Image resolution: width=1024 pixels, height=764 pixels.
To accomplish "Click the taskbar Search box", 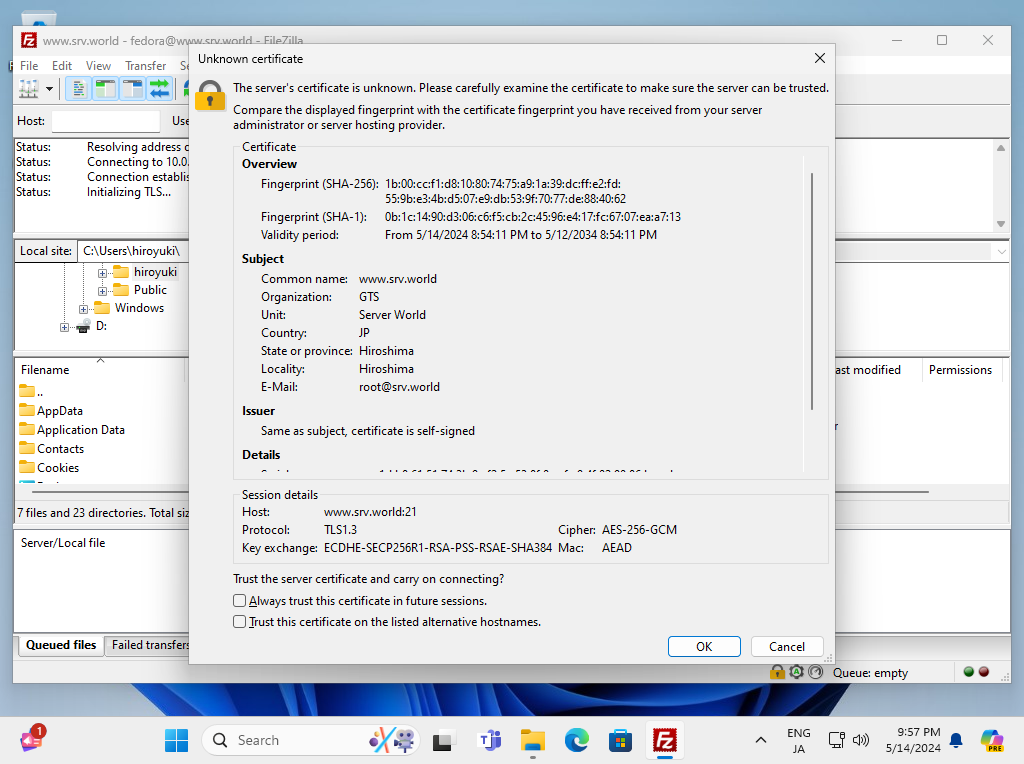I will (x=311, y=740).
